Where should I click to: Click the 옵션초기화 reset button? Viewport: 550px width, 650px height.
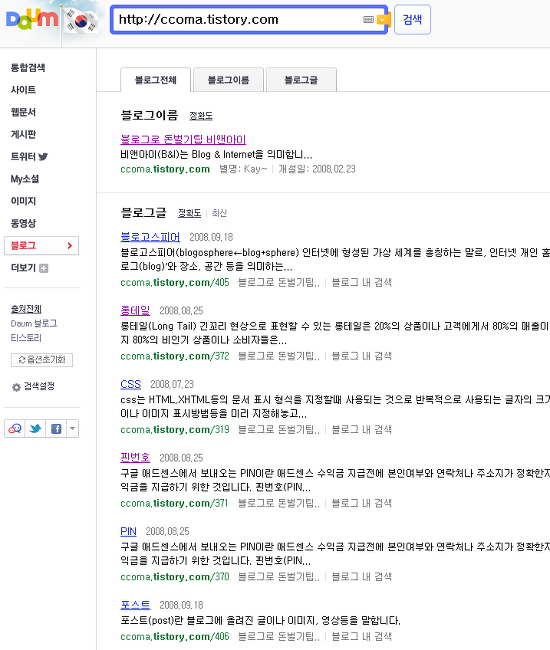(42, 360)
